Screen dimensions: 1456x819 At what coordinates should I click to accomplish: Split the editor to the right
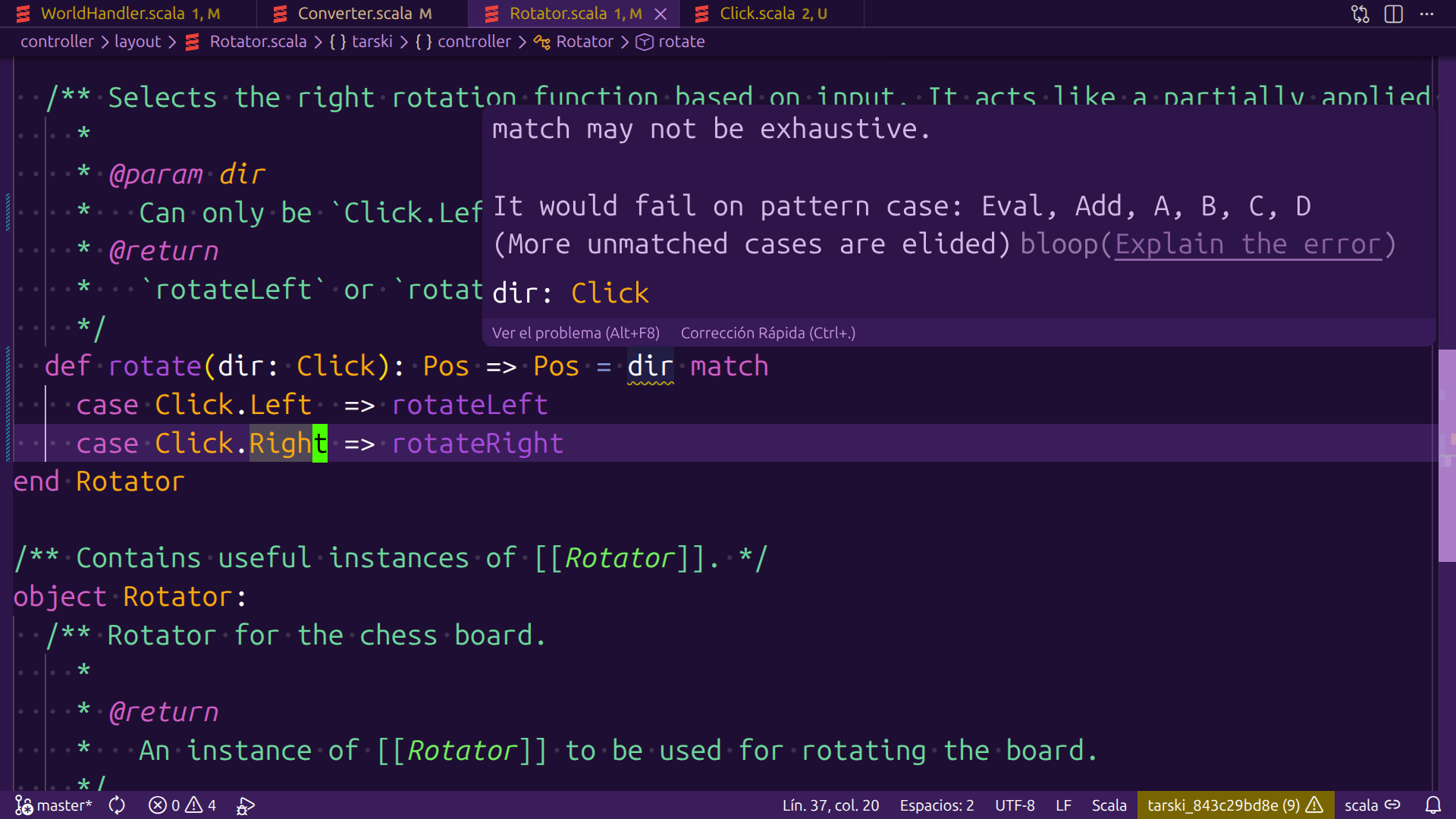(x=1394, y=14)
